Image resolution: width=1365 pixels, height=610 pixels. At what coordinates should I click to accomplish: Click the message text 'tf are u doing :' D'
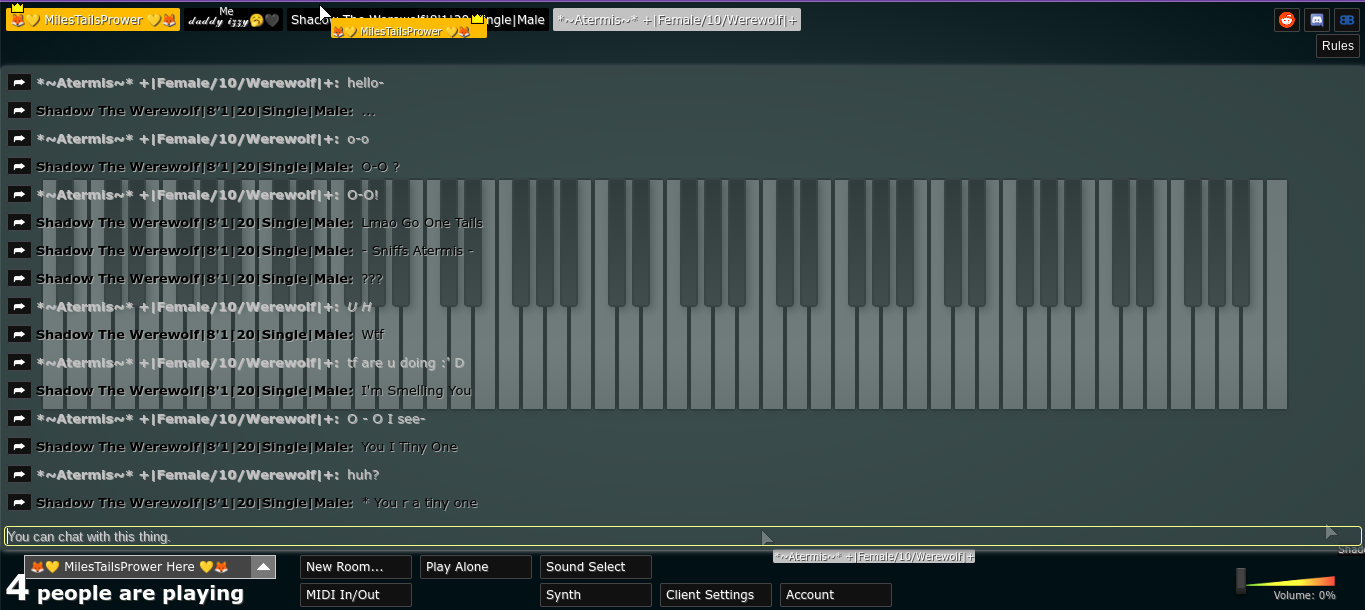point(406,363)
